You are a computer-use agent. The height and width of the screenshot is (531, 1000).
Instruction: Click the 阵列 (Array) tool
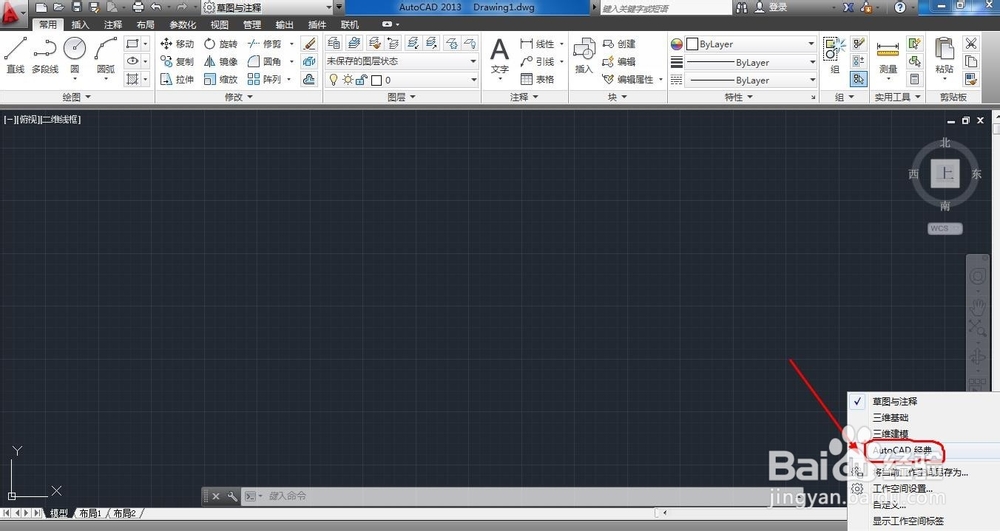[x=265, y=79]
